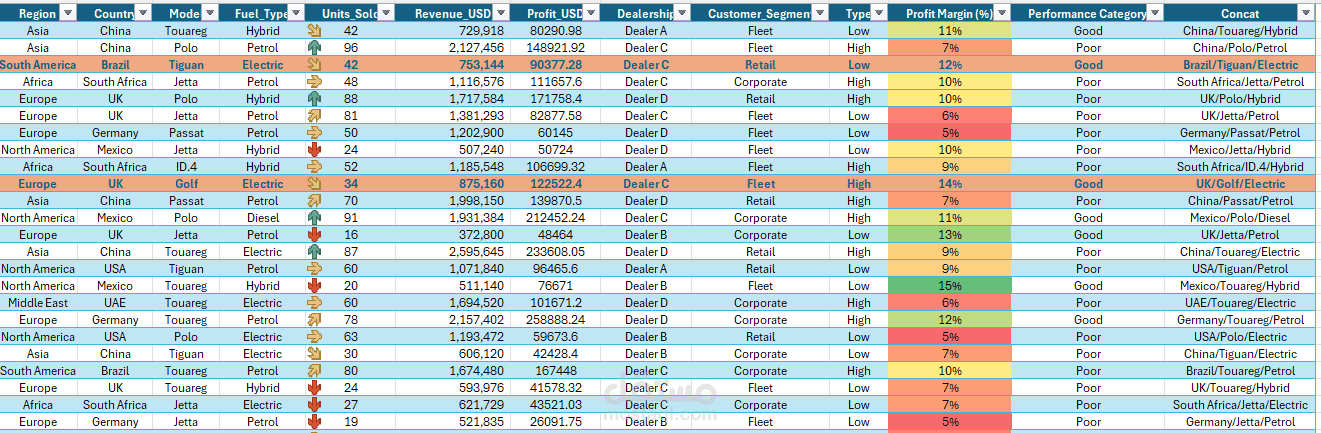
Task: Select the profit cell 212452.24
Action: click(556, 218)
